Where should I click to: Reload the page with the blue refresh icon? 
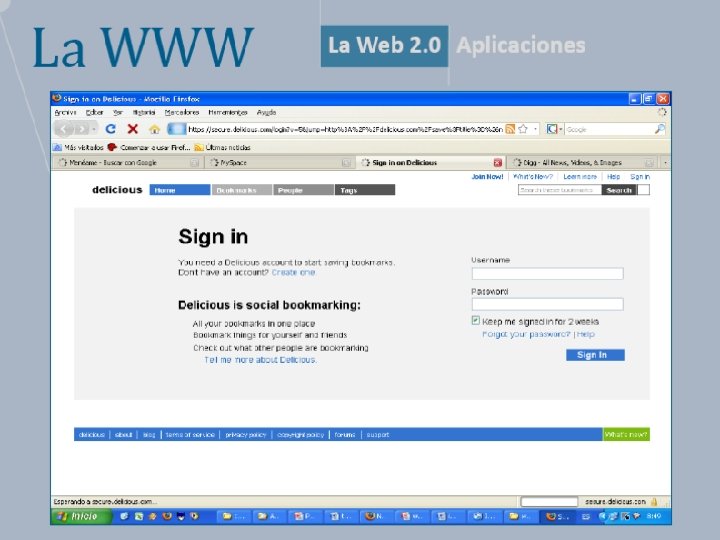(x=111, y=129)
